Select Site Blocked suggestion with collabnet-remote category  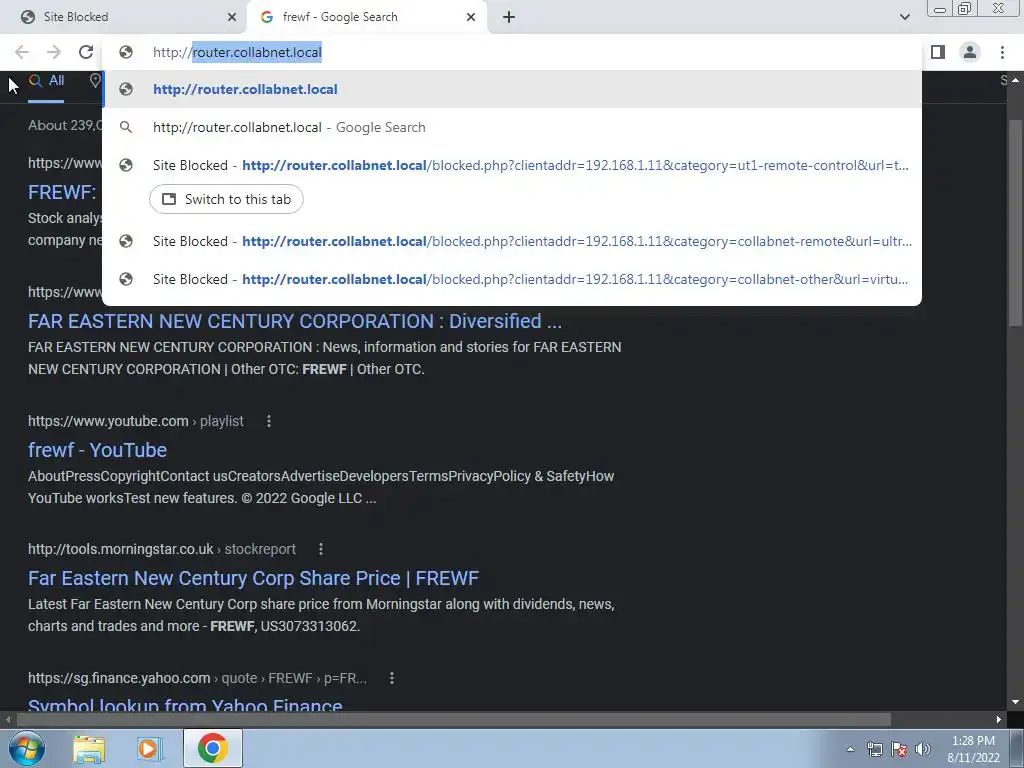click(x=512, y=242)
